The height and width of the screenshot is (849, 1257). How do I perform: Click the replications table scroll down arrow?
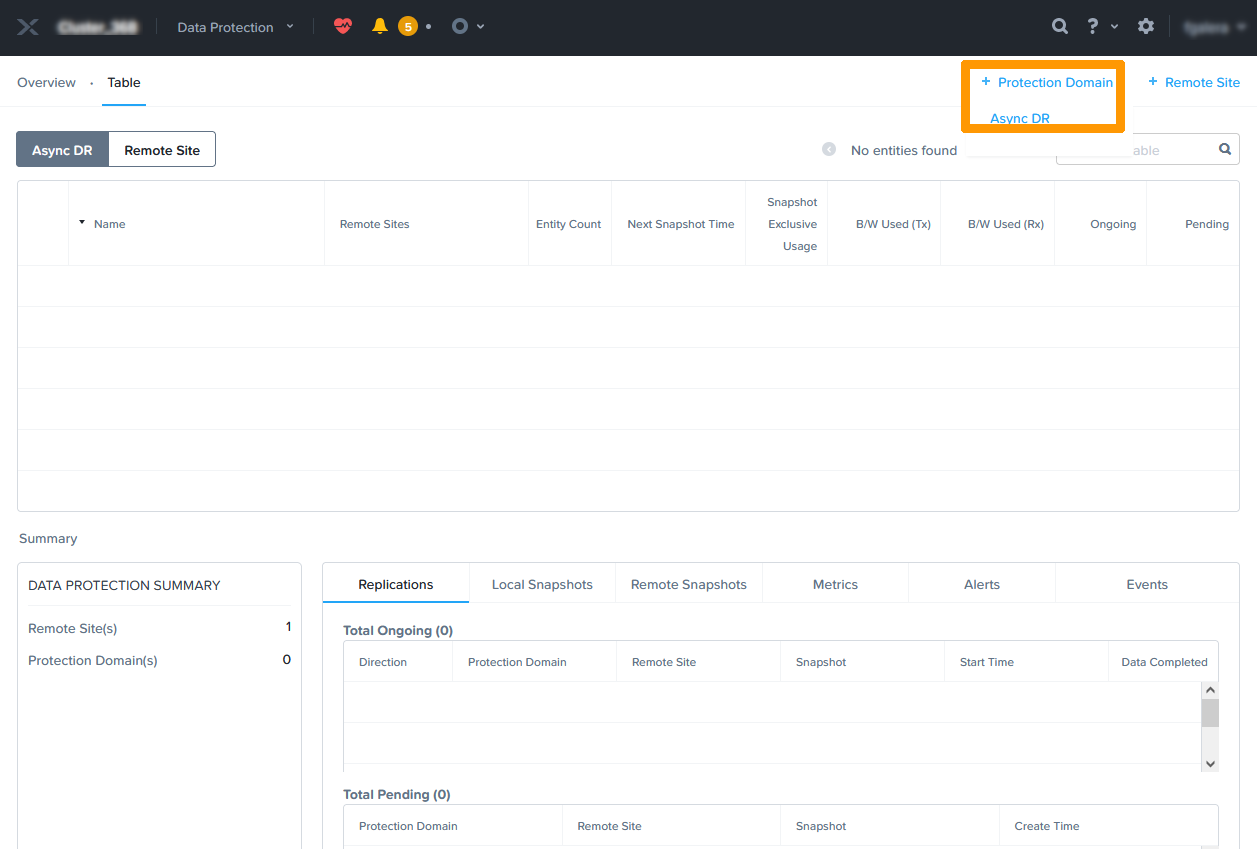tap(1210, 763)
